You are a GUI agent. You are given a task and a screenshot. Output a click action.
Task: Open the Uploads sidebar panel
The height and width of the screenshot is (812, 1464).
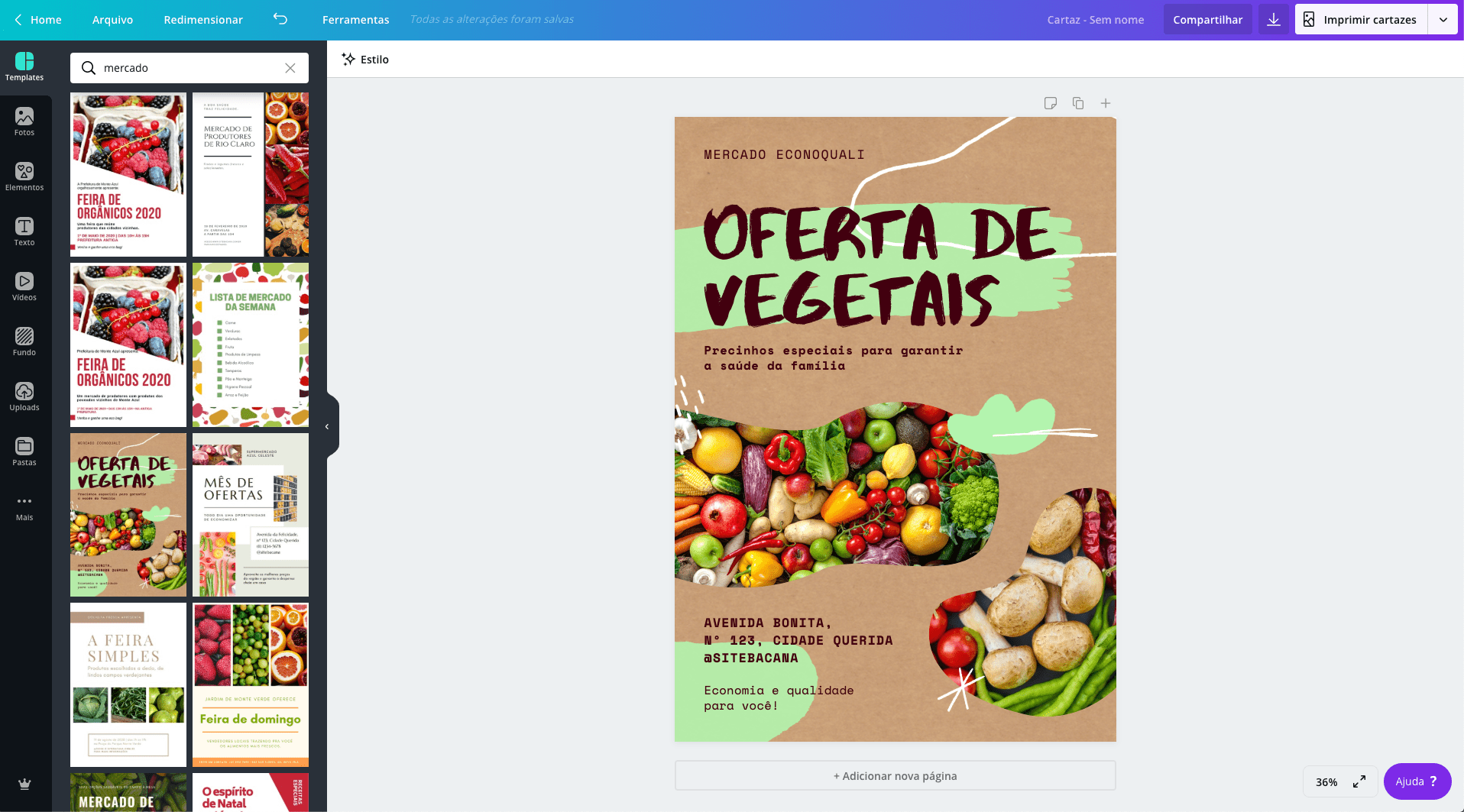pyautogui.click(x=24, y=397)
